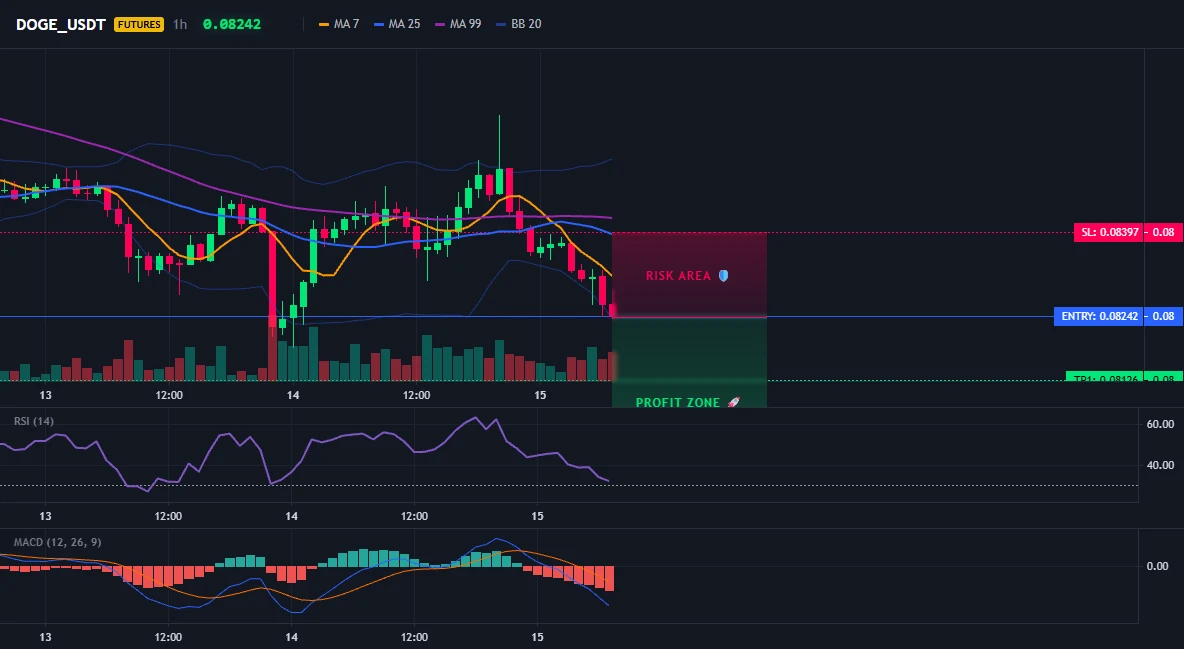The height and width of the screenshot is (649, 1184).
Task: Toggle the BB 20 legend item
Action: [x=519, y=24]
